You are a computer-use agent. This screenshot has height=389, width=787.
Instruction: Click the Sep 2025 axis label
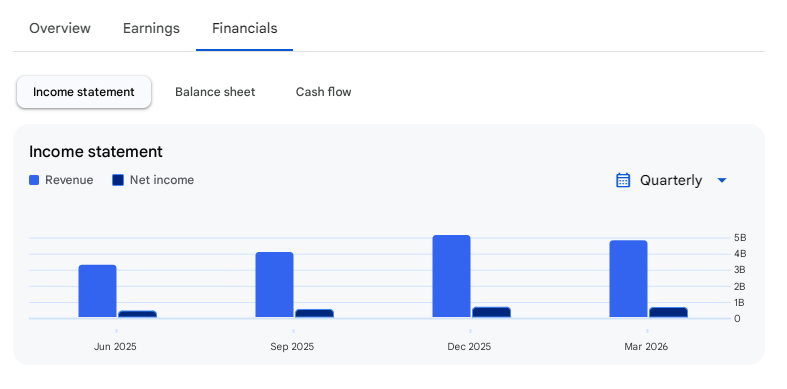[x=292, y=347]
